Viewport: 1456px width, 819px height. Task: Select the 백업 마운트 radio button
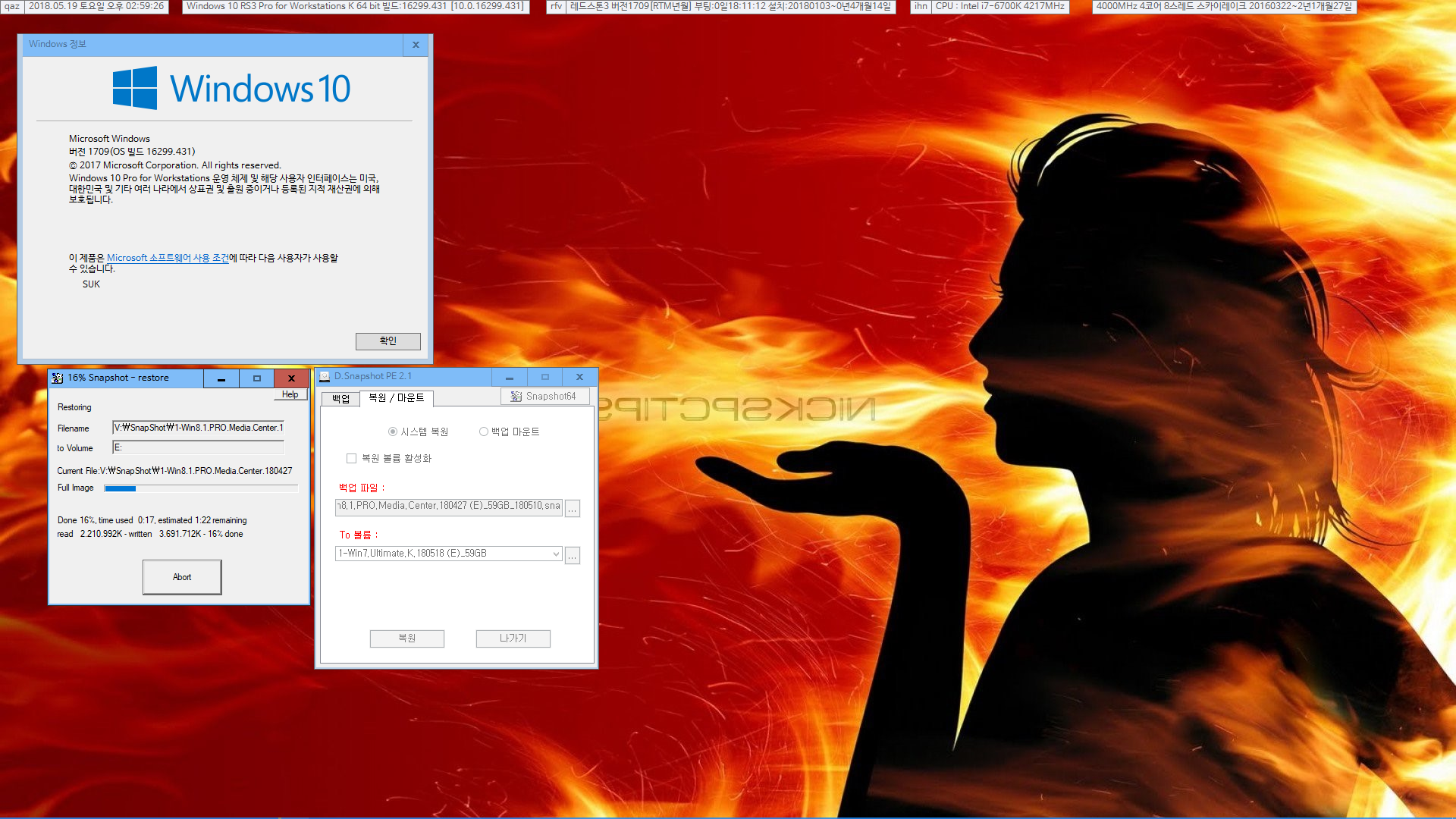point(483,431)
